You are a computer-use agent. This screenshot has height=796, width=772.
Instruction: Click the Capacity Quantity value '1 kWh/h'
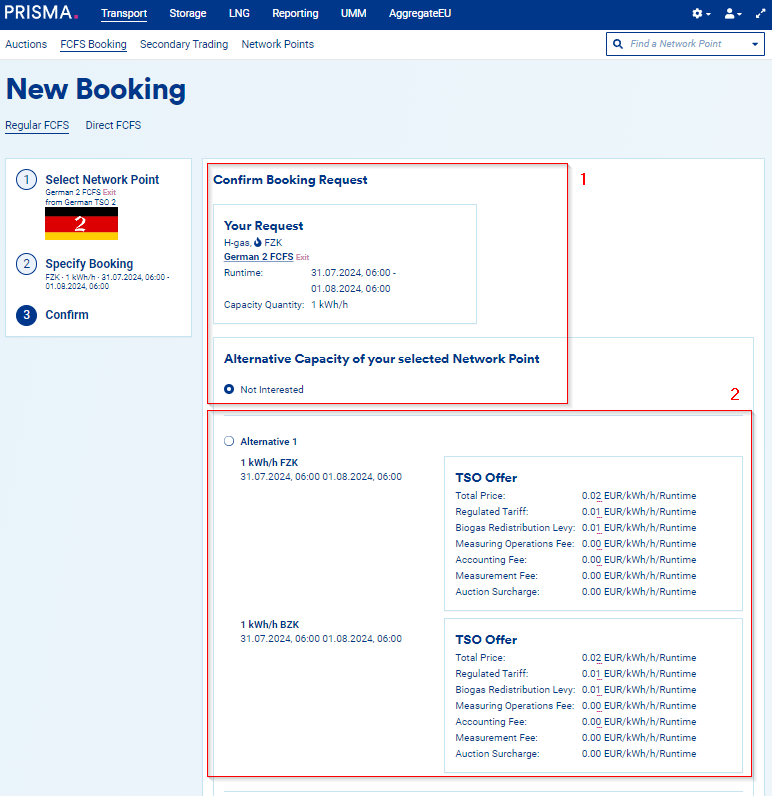[x=329, y=305]
